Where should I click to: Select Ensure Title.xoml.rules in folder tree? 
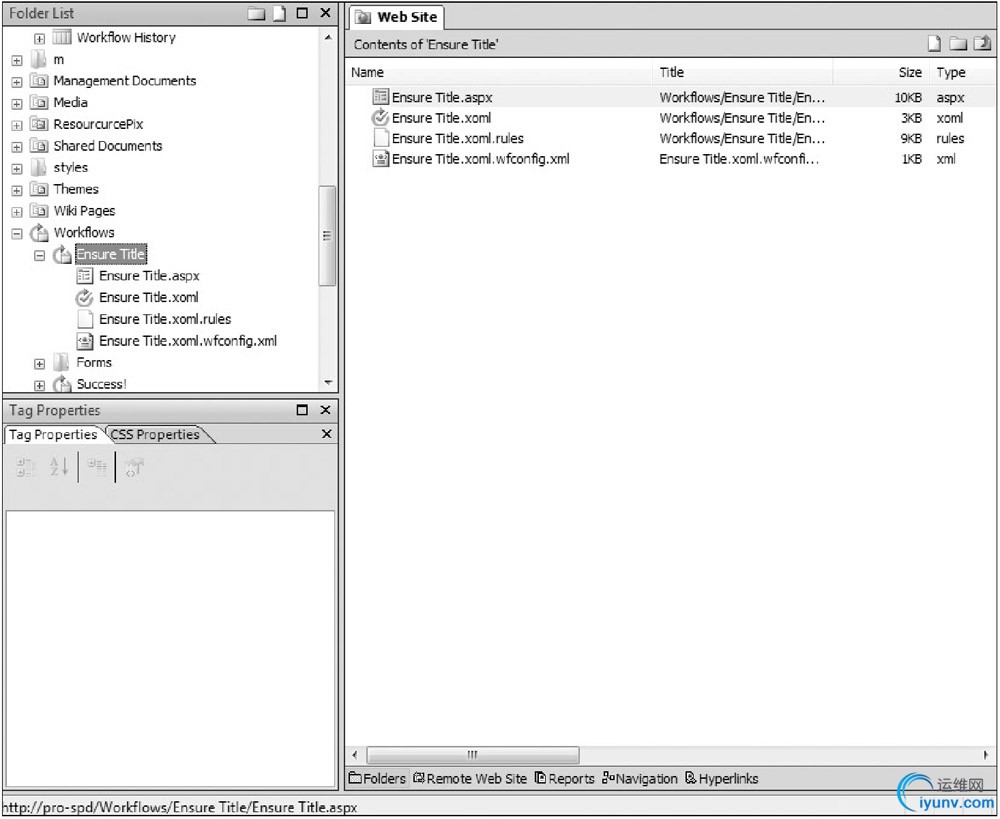click(x=165, y=319)
